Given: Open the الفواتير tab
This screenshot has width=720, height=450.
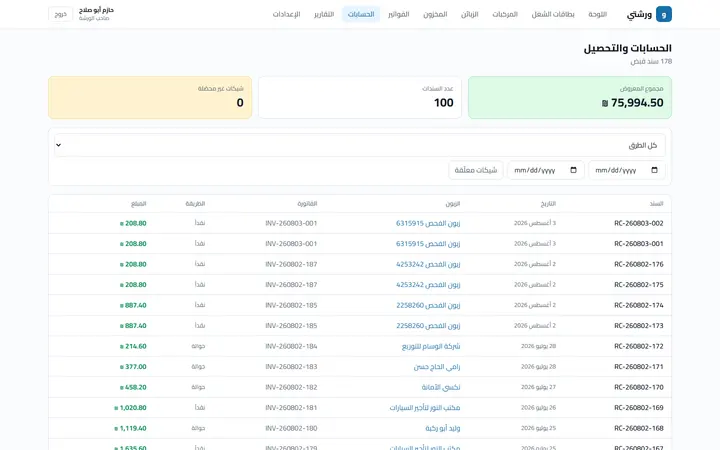Looking at the screenshot, I should coord(398,14).
